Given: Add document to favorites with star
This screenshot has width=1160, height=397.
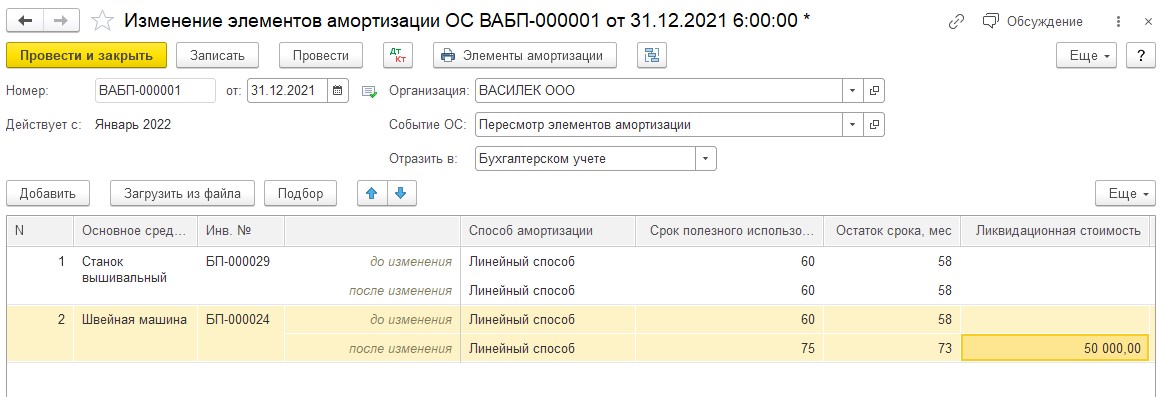Looking at the screenshot, I should click(102, 21).
